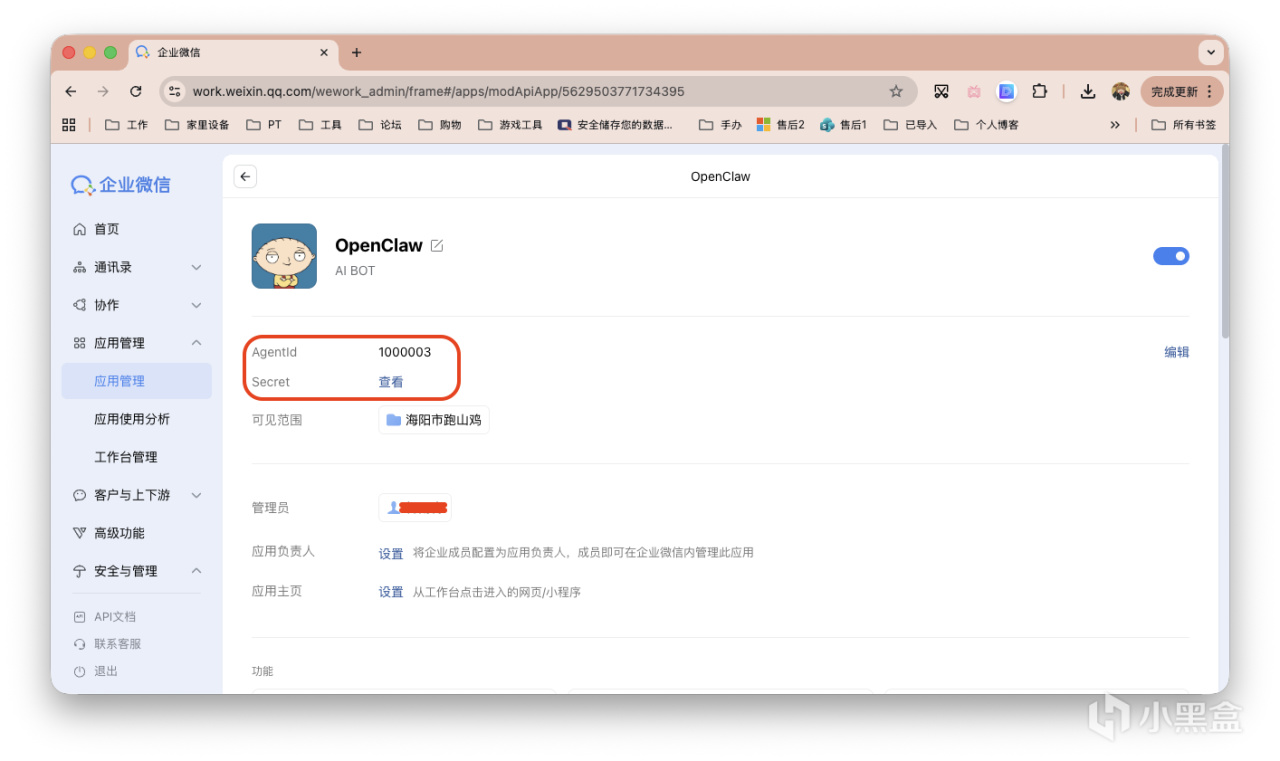The width and height of the screenshot is (1280, 761).
Task: Open the 购物 bookmark folder
Action: pos(440,125)
